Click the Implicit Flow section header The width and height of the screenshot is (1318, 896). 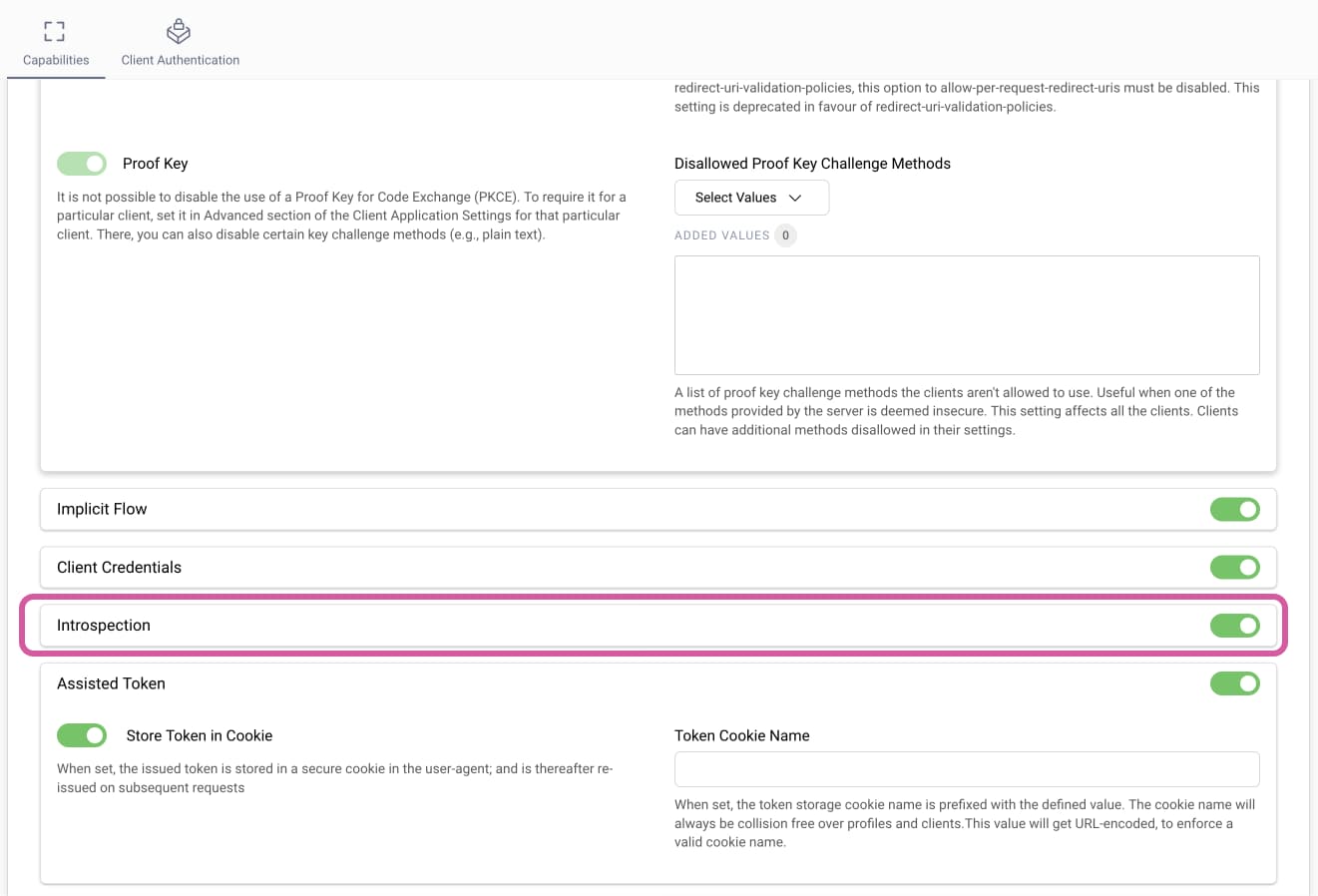point(102,509)
